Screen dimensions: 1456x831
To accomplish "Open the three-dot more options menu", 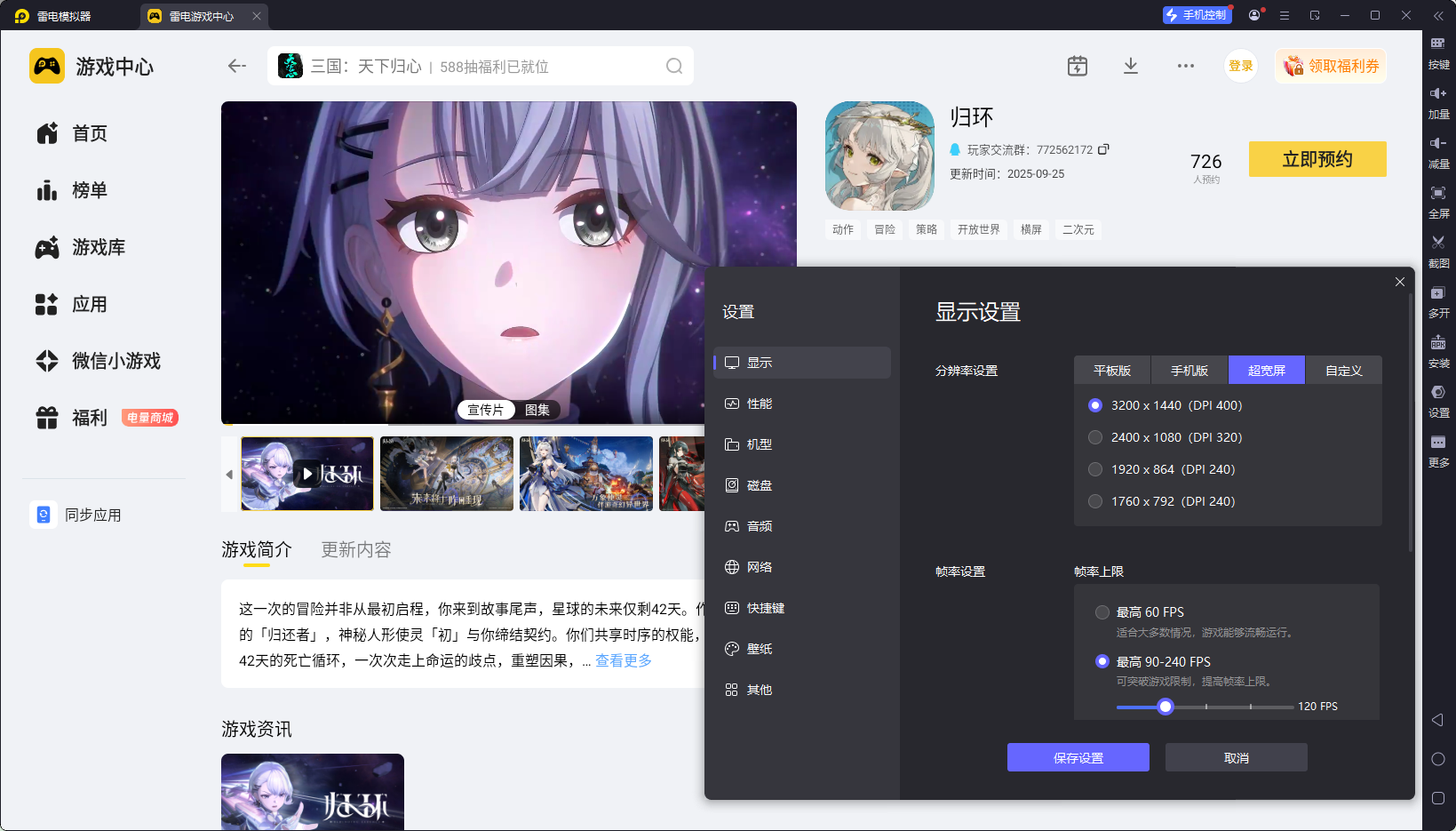I will pos(1185,66).
